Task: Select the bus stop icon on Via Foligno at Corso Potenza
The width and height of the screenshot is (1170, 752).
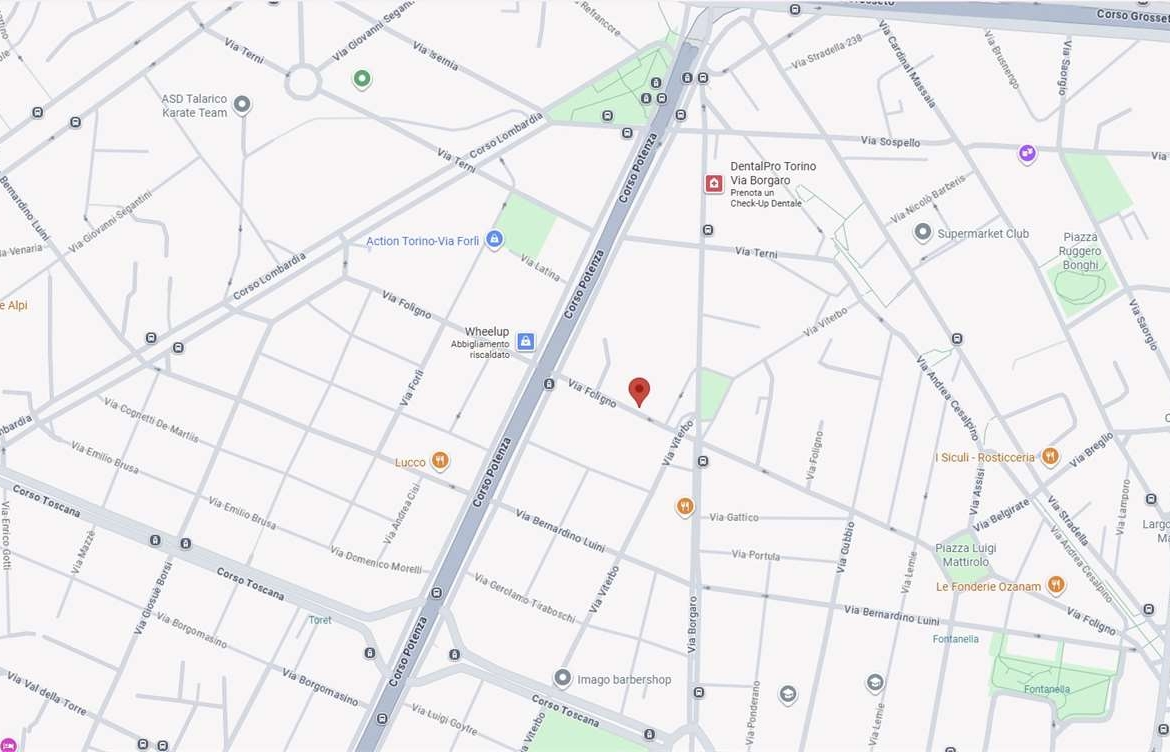Action: (x=549, y=383)
